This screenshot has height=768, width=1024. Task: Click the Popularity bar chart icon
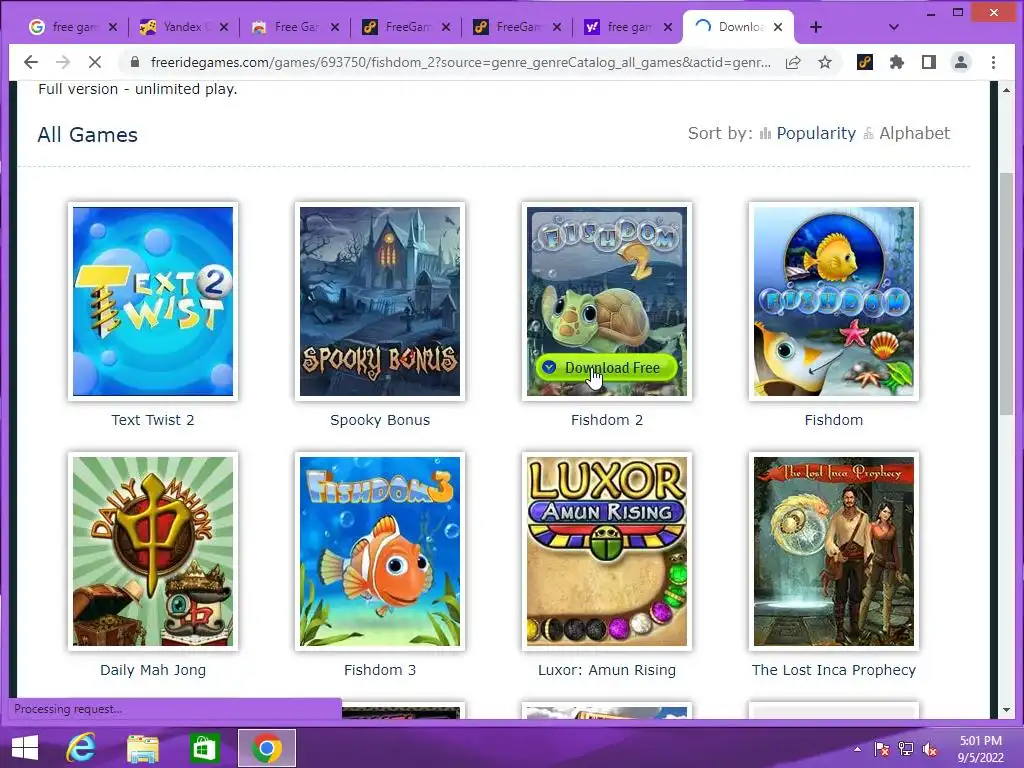(x=765, y=134)
